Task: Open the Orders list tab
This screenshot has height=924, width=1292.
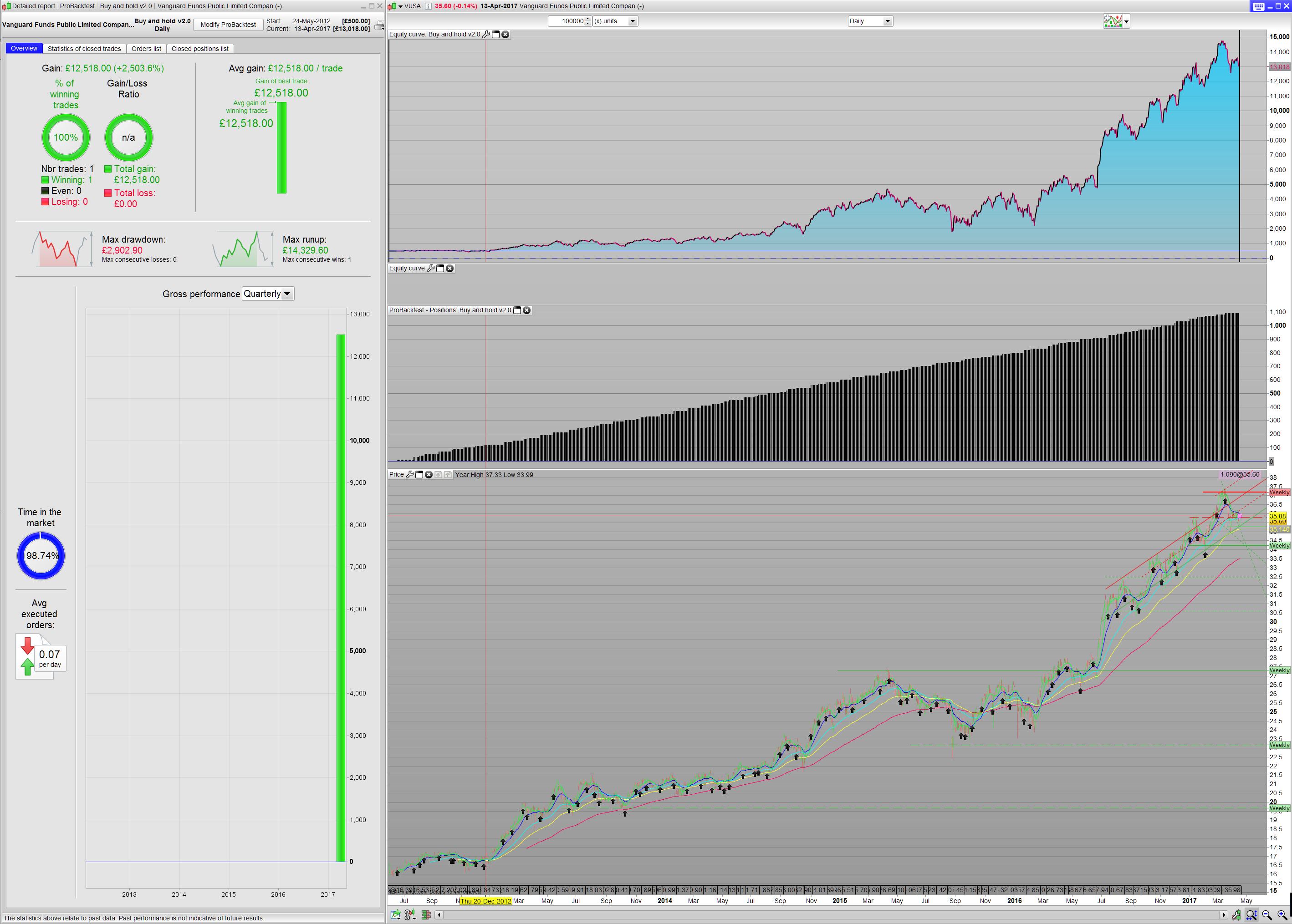Action: coord(146,48)
